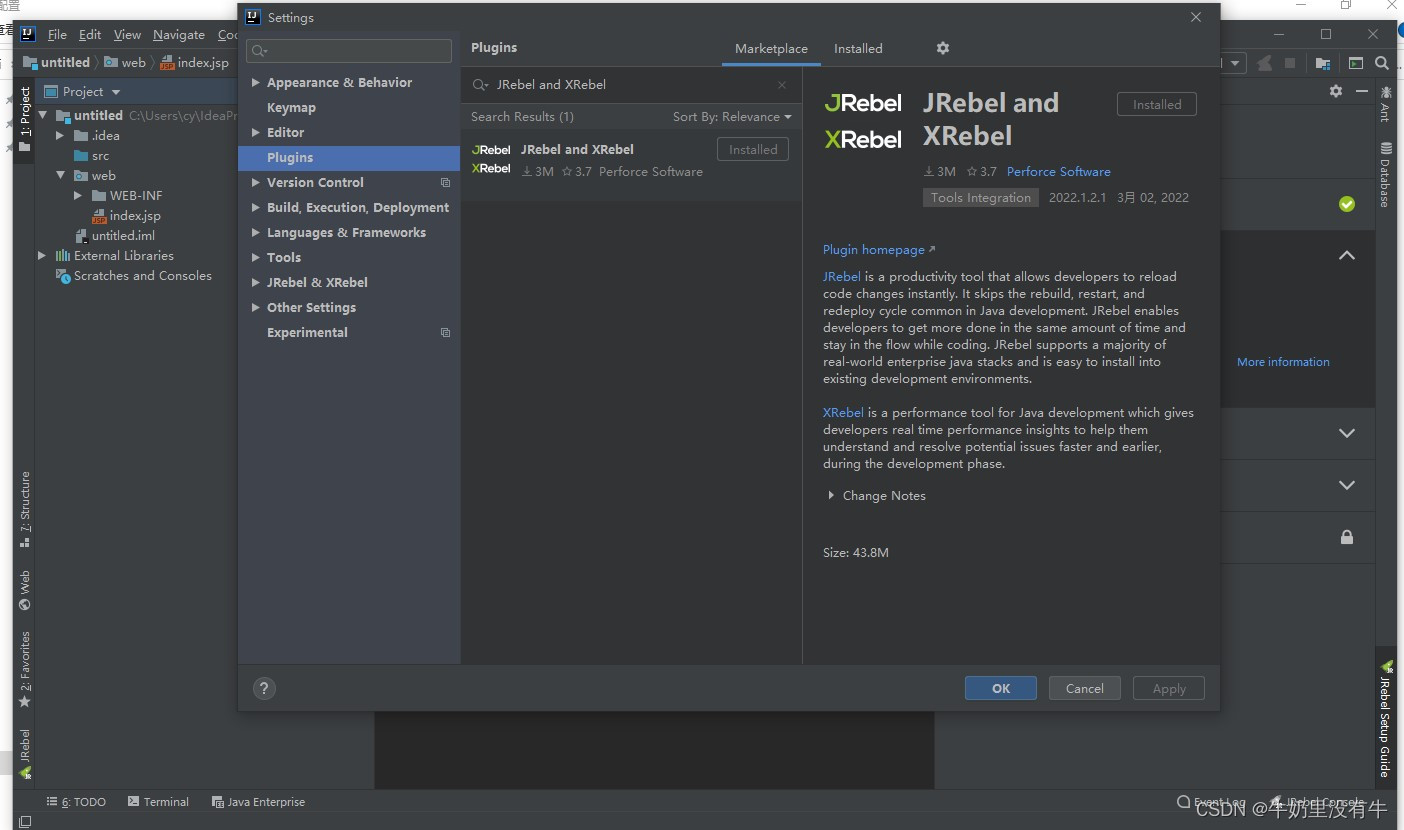Clear the plugin search field with X
This screenshot has height=830, width=1404.
click(x=782, y=85)
